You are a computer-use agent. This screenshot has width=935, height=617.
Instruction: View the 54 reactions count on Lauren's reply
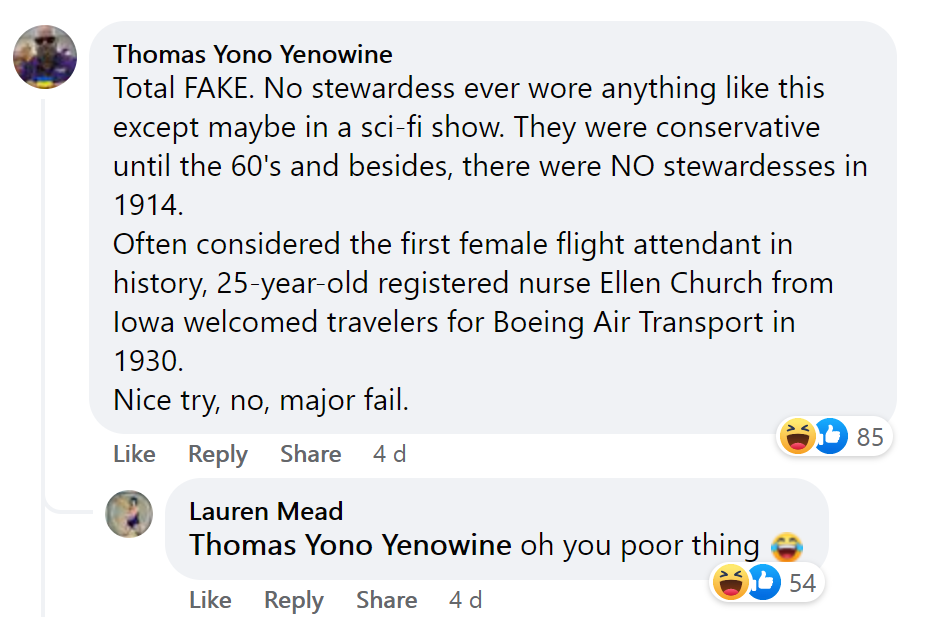click(802, 583)
